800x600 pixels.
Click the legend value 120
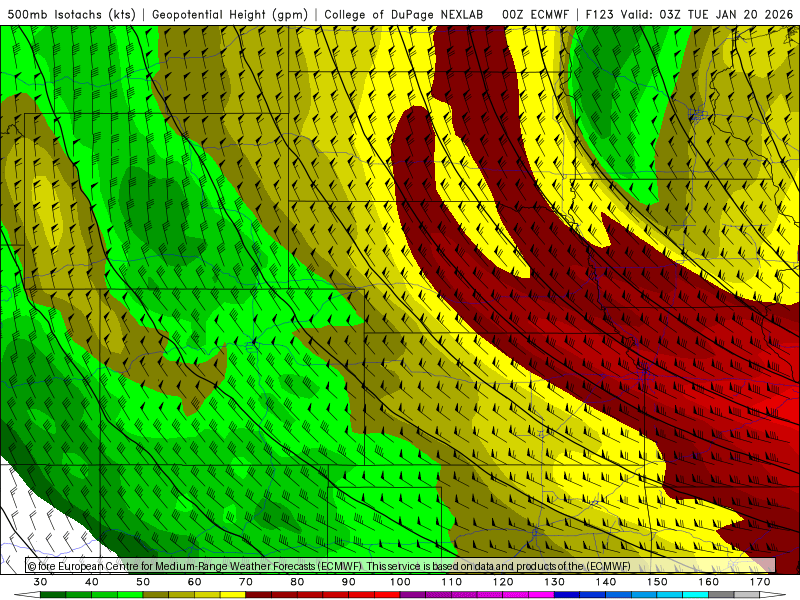(503, 582)
